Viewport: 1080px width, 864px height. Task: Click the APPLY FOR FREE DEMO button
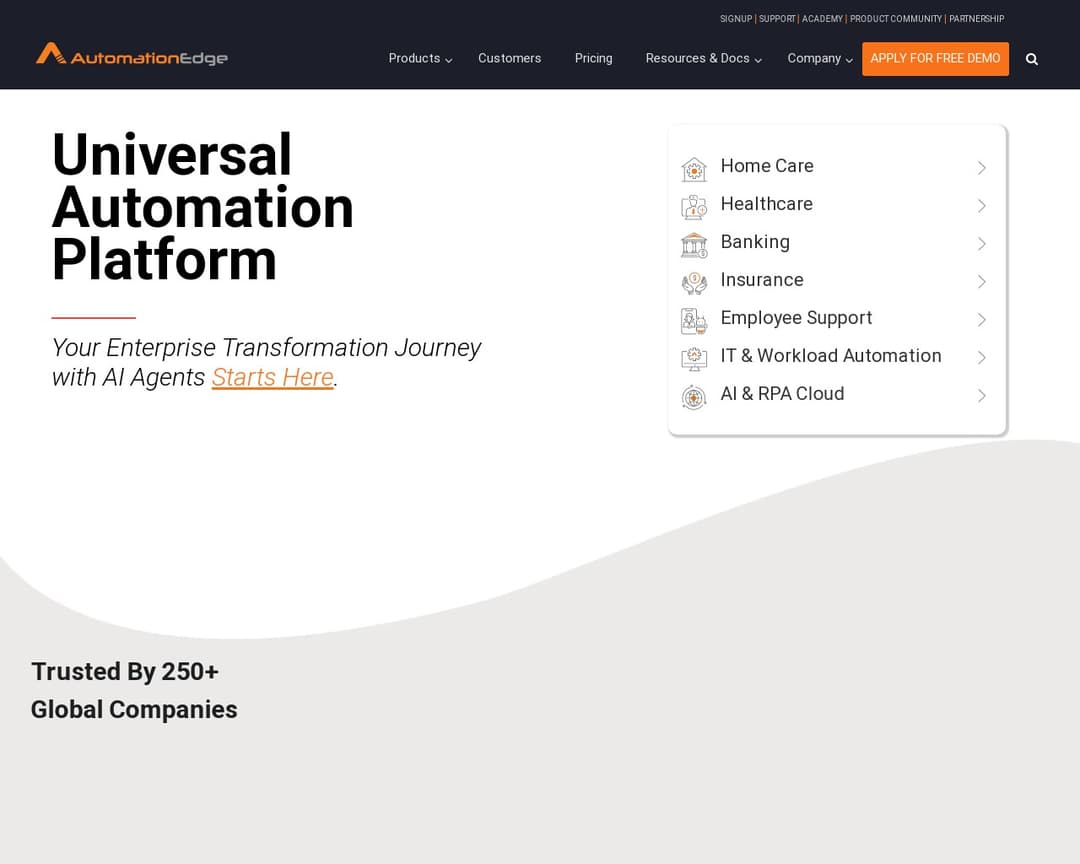[935, 59]
